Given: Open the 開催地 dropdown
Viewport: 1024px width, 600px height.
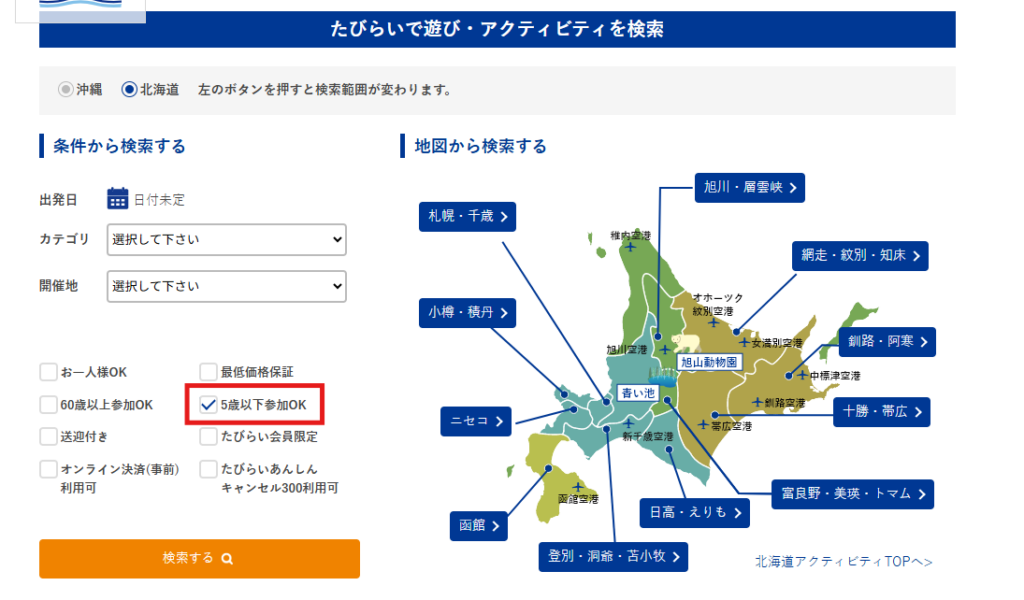Looking at the screenshot, I should pos(227,286).
